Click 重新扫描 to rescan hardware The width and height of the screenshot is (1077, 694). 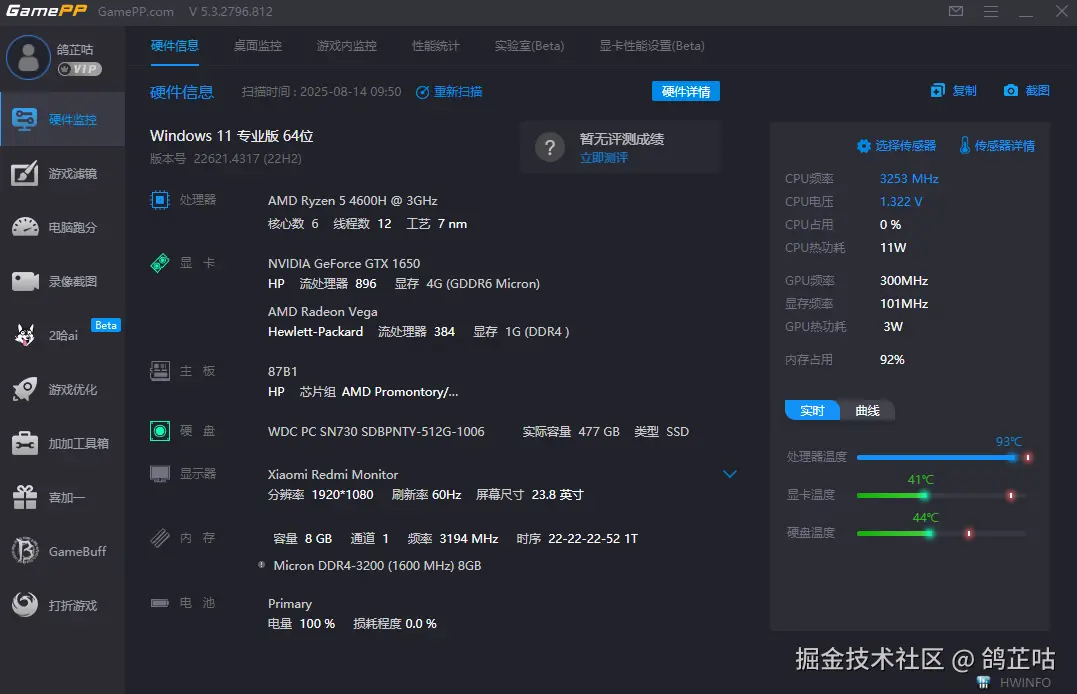[x=449, y=91]
